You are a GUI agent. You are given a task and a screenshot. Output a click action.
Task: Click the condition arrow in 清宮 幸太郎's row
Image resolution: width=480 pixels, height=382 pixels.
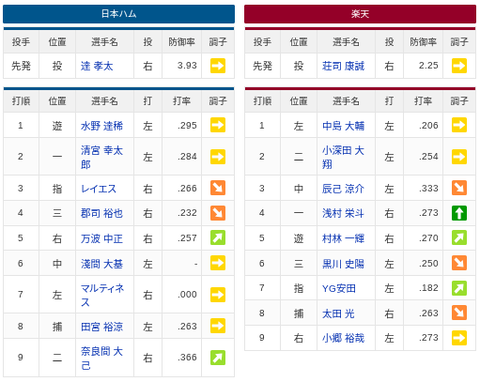click(218, 157)
